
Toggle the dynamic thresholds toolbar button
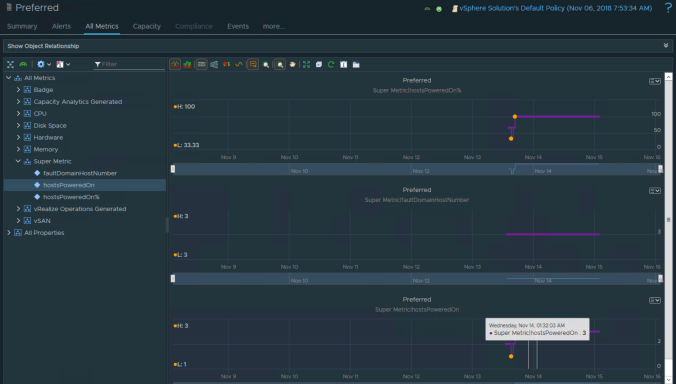[x=201, y=65]
